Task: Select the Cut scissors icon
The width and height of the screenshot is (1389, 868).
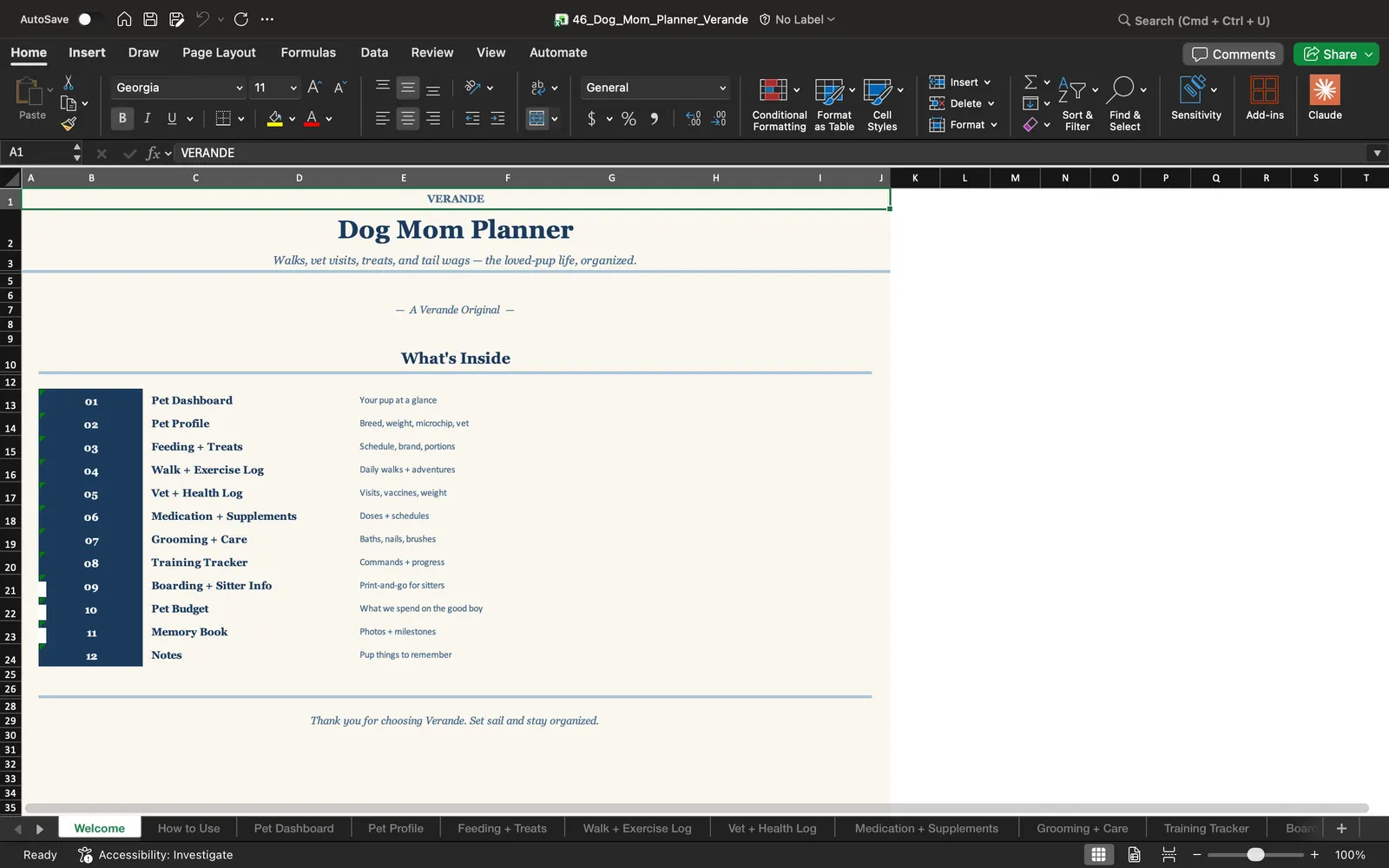Action: [x=69, y=82]
